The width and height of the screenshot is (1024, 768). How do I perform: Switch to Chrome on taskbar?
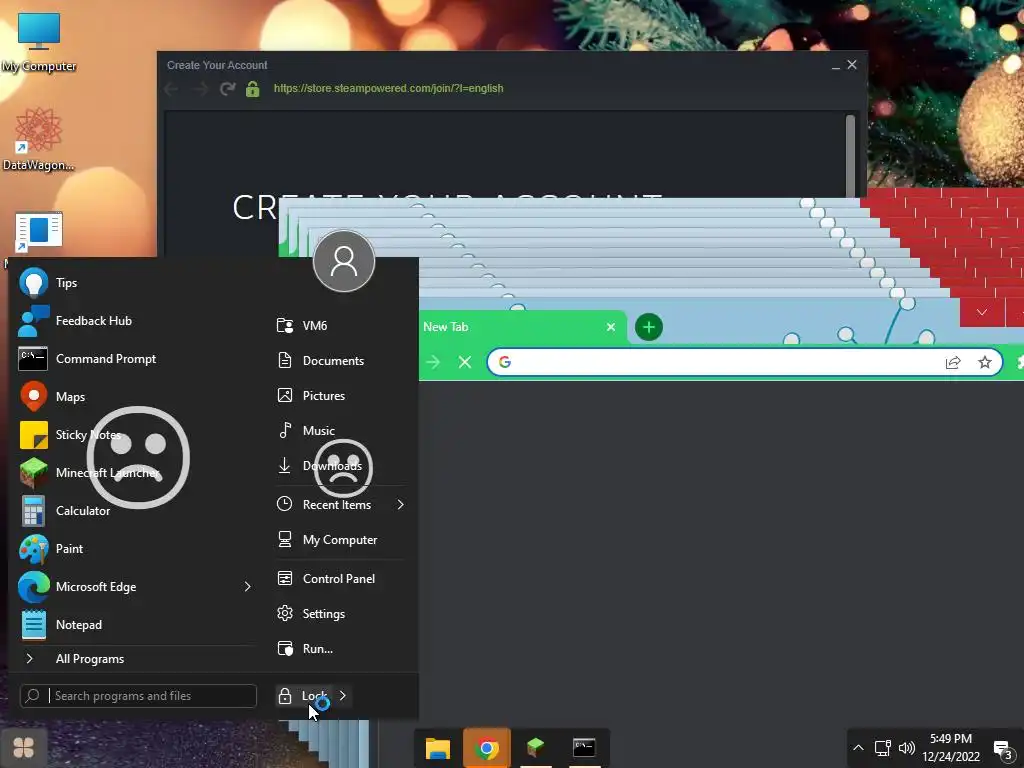[x=487, y=748]
